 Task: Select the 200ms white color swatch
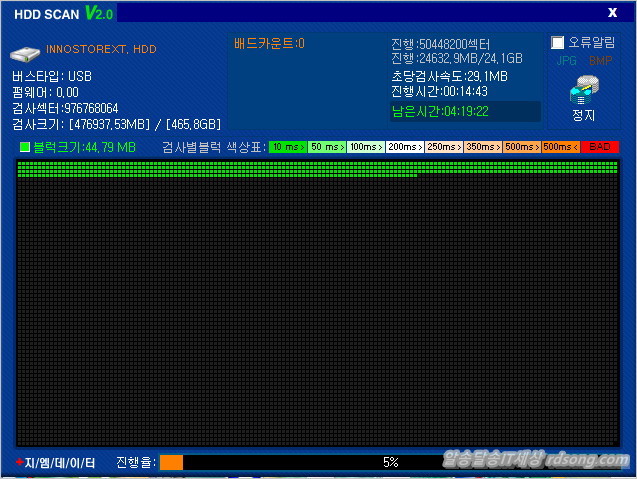pos(405,147)
